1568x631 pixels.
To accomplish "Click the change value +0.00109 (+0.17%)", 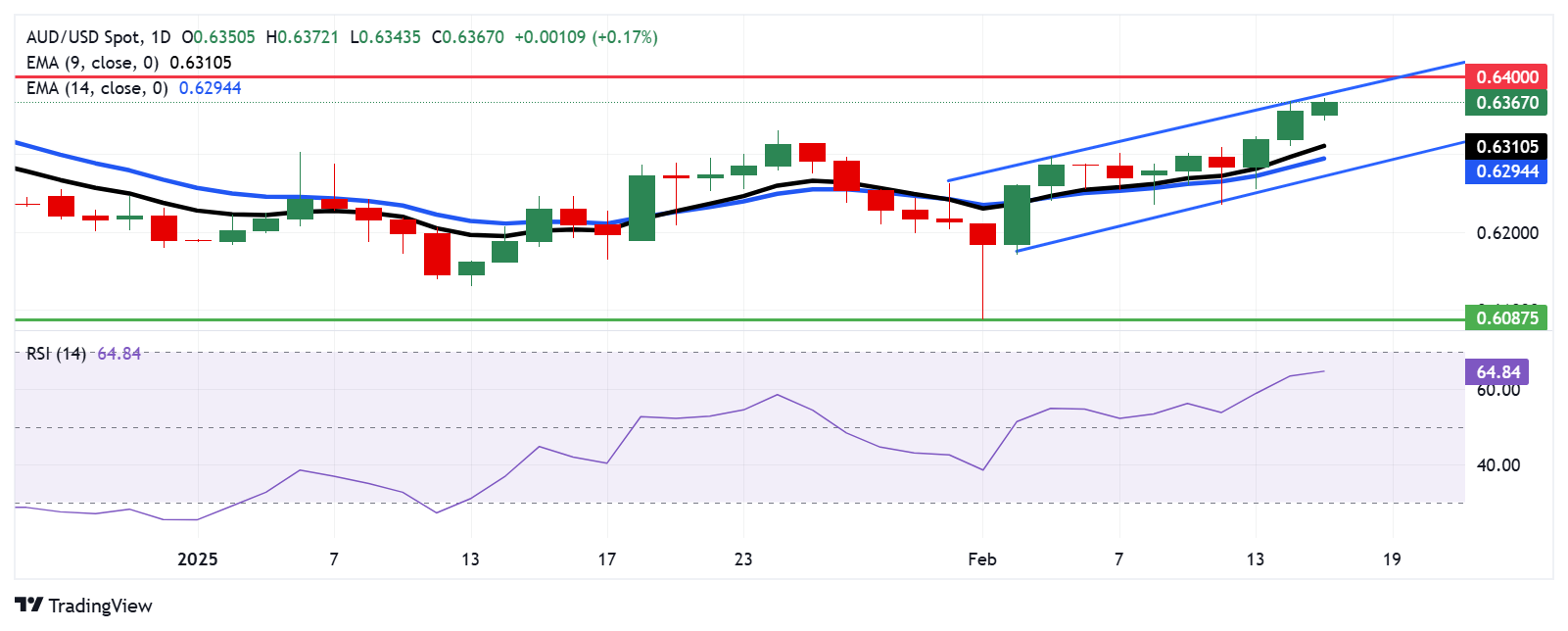I will 586,37.
